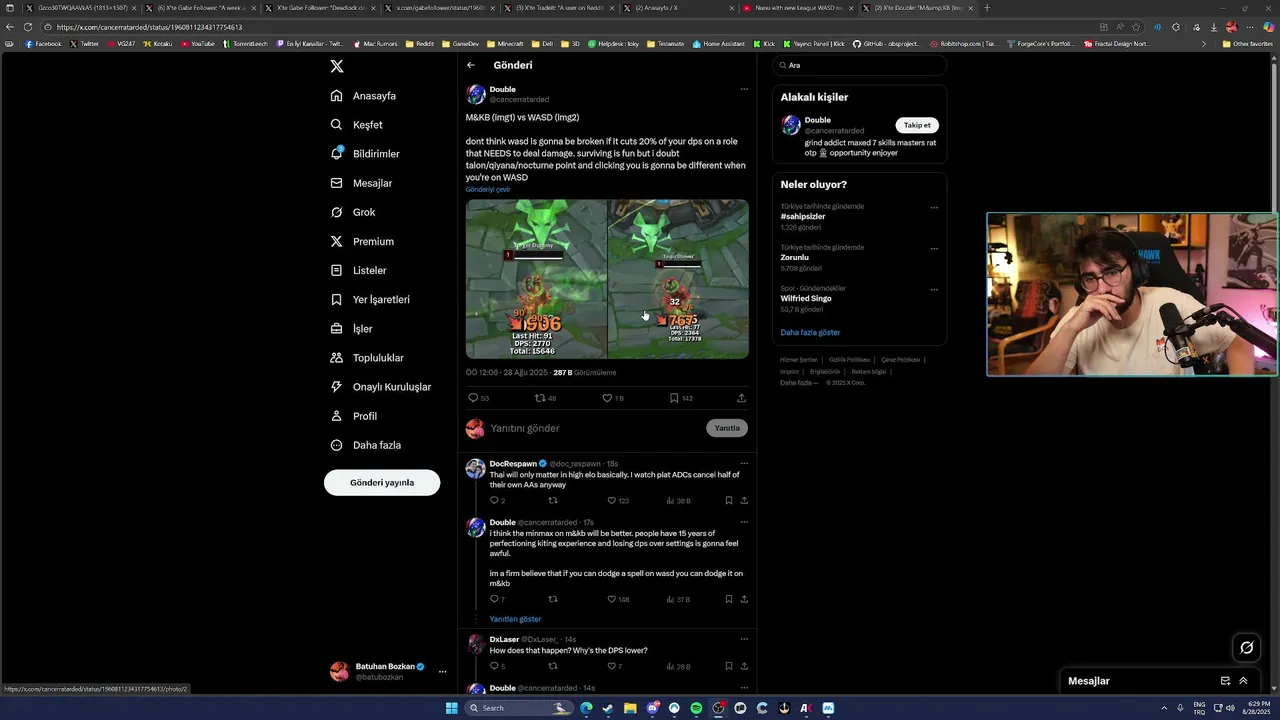Click Daha fazla göster under trends
The height and width of the screenshot is (720, 1280).
click(810, 332)
